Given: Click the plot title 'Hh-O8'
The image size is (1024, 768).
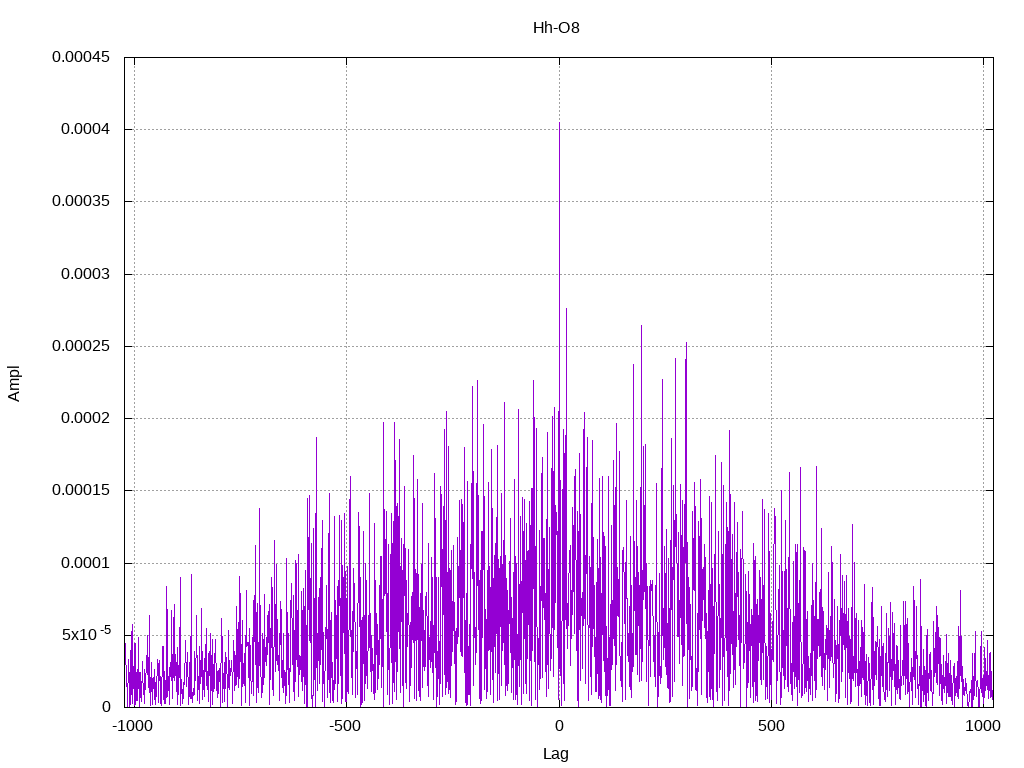Looking at the screenshot, I should point(556,28).
